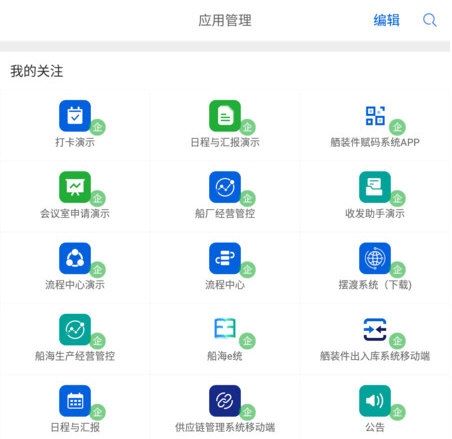Screen dimensions: 452x439
Task: Tap the green 企 badge on 船海e统
Action: point(247,341)
